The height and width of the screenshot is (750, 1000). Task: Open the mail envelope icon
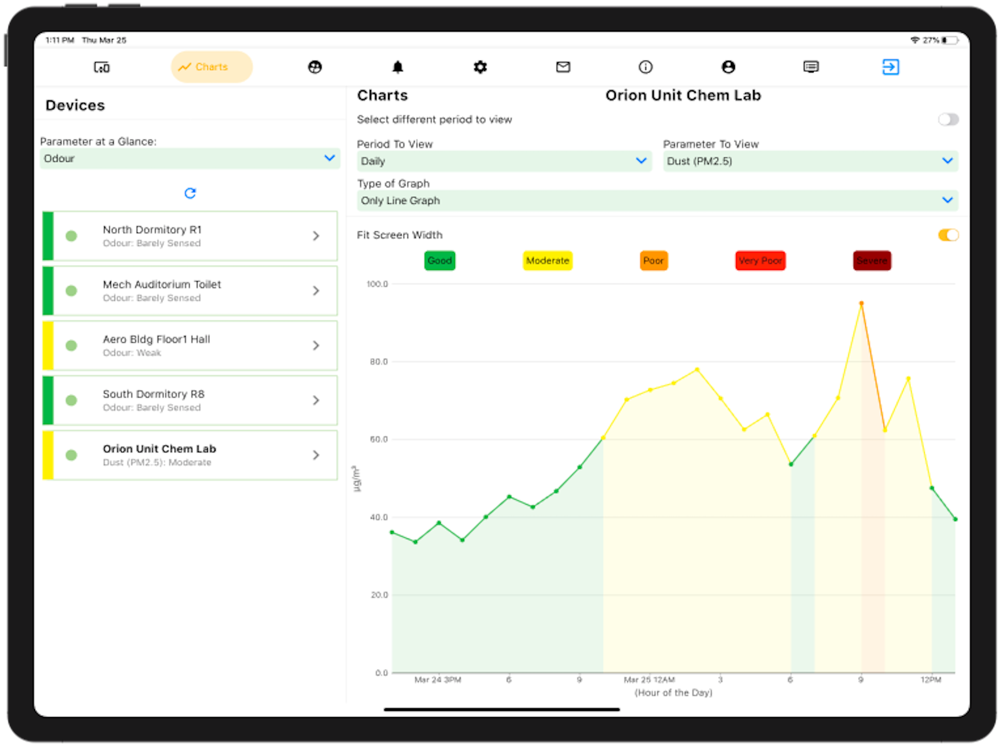[x=562, y=67]
